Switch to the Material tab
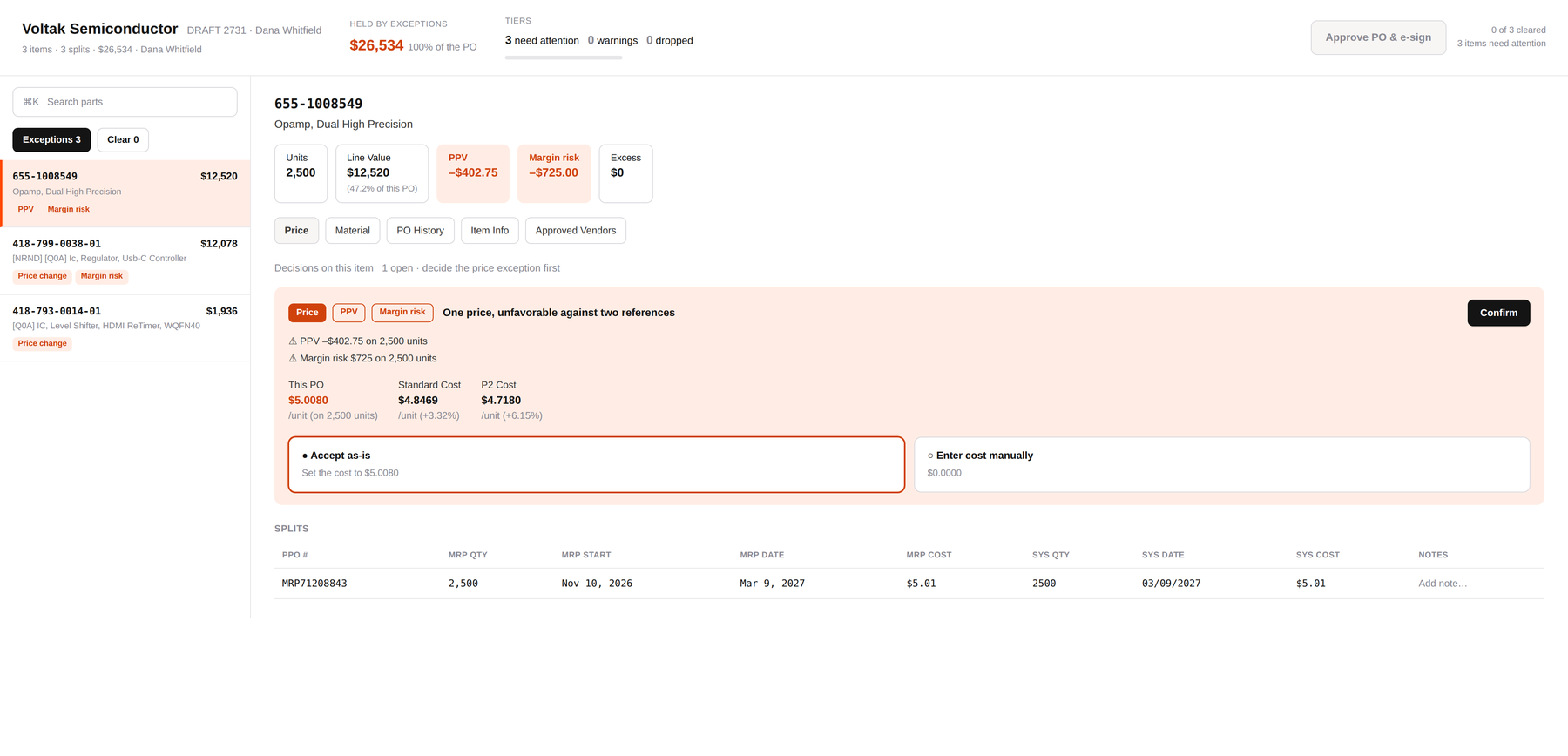 353,231
